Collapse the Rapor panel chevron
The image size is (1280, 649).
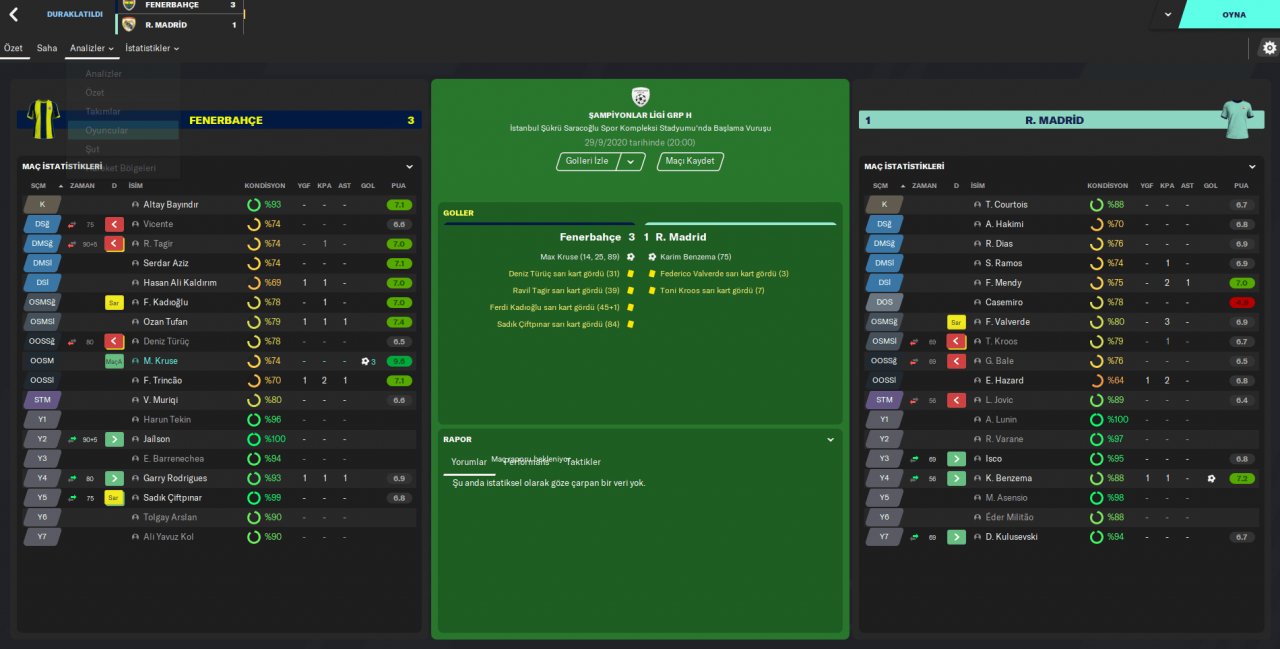830,439
